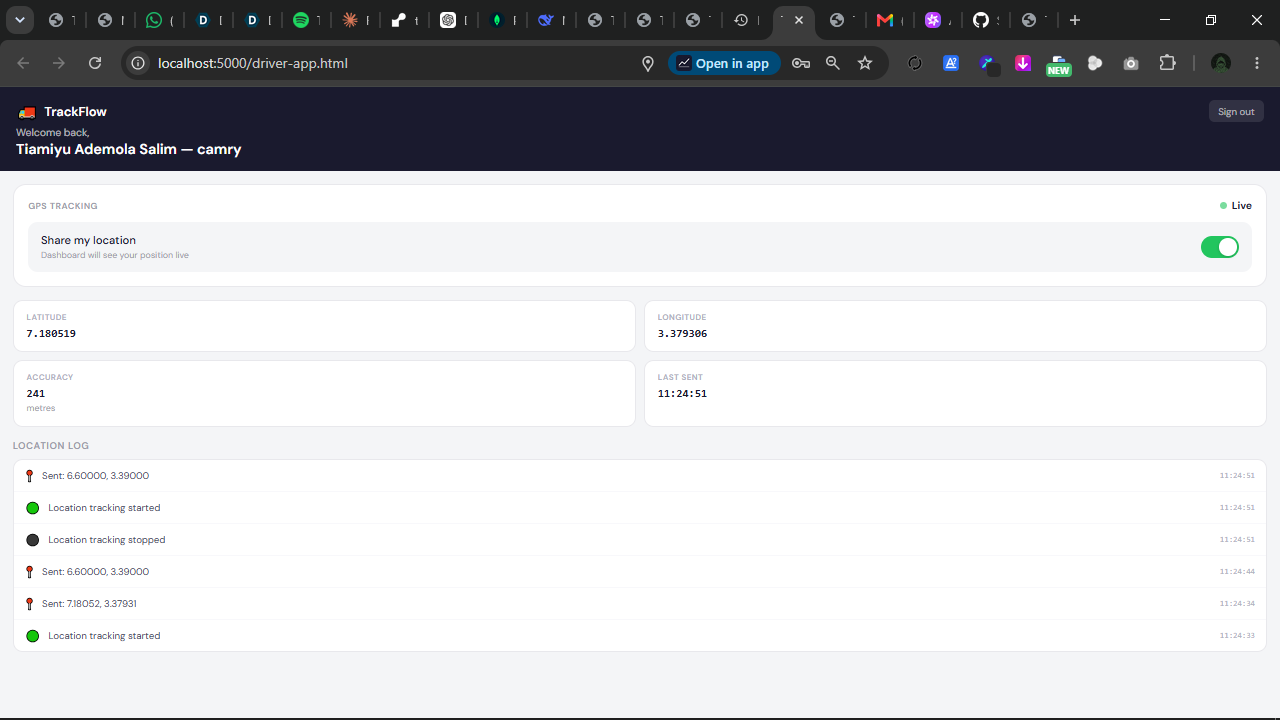
Task: Open the tab search dropdown arrow
Action: coord(19,20)
